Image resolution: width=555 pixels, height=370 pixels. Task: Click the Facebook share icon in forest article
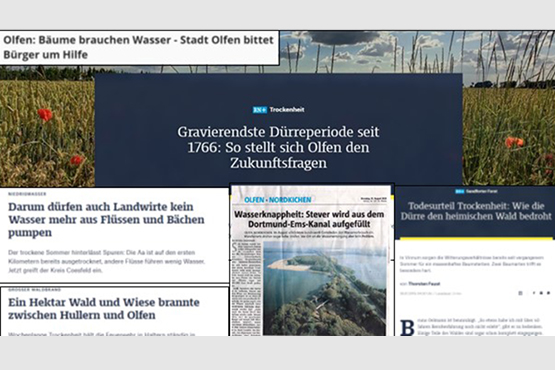pyautogui.click(x=534, y=293)
